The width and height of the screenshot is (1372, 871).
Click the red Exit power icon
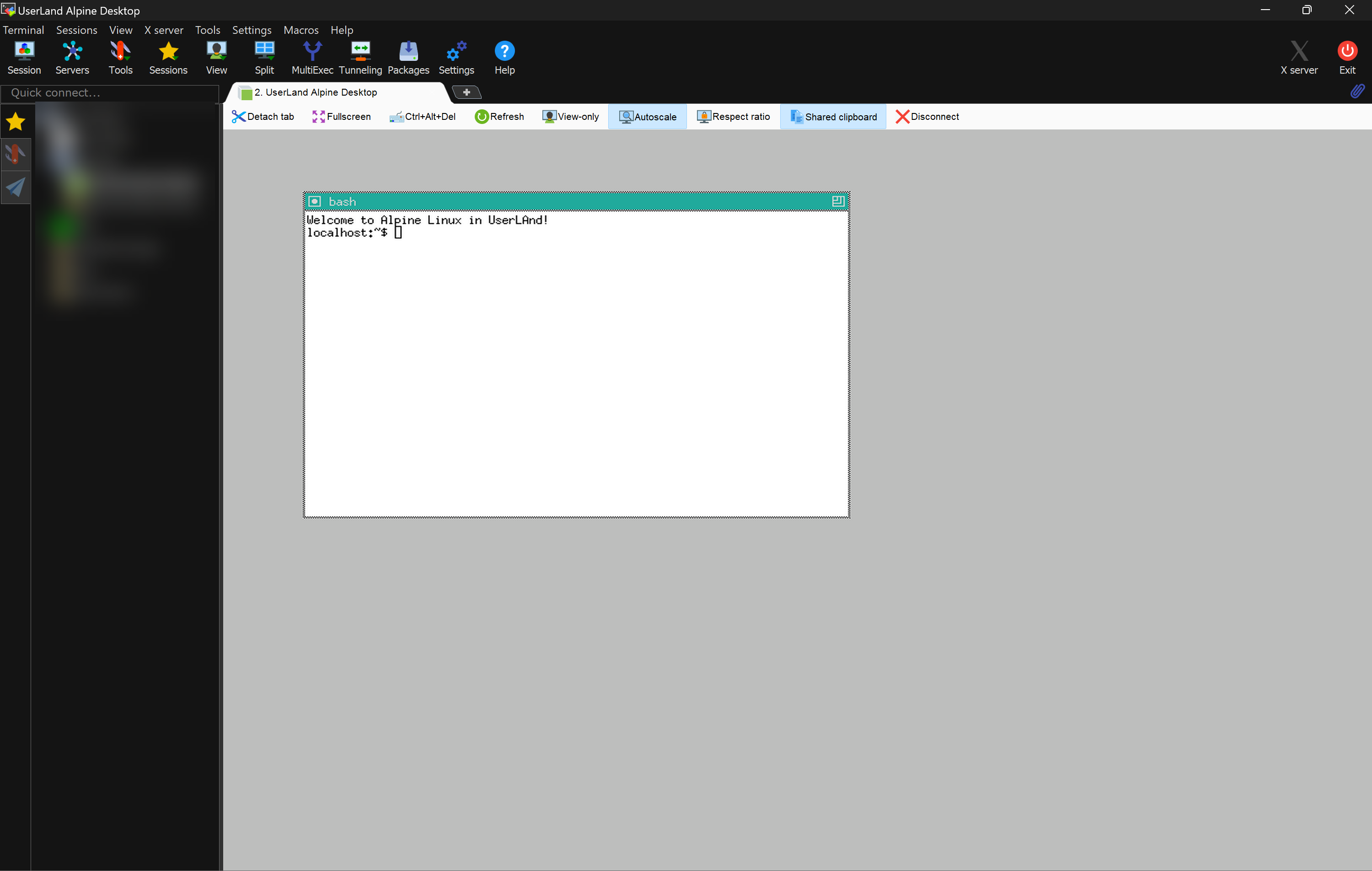coord(1347,58)
